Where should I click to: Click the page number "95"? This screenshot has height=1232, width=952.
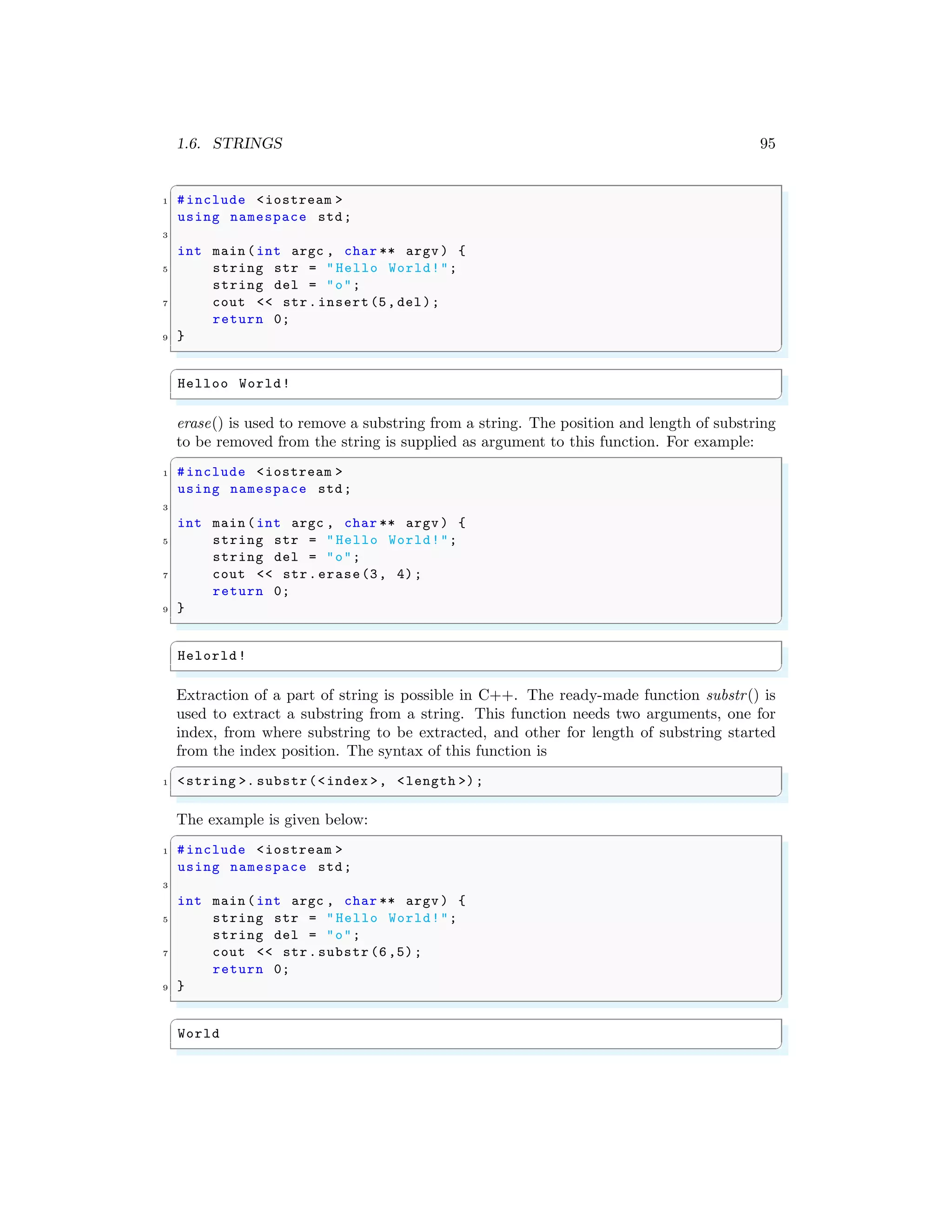point(767,143)
